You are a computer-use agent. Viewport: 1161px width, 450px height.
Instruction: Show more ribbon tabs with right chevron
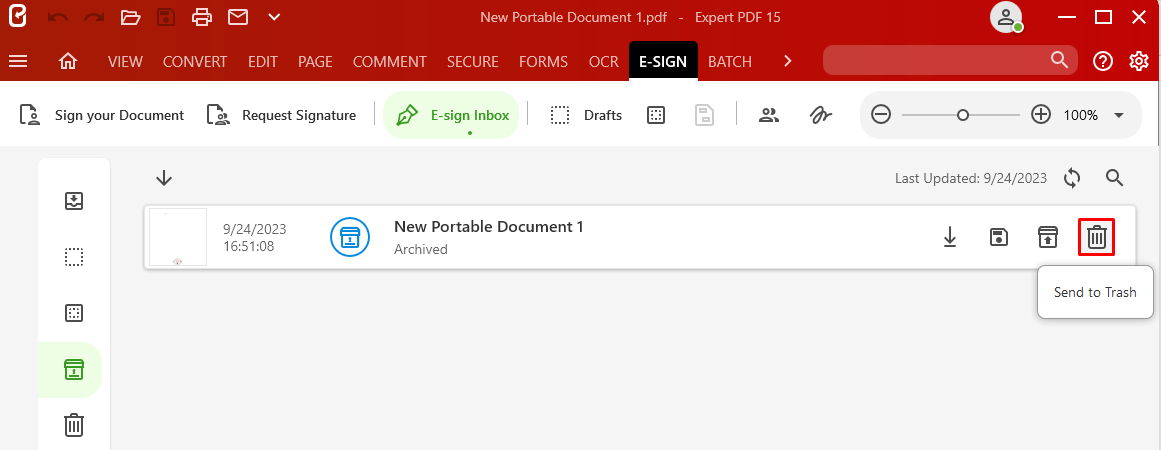tap(788, 61)
